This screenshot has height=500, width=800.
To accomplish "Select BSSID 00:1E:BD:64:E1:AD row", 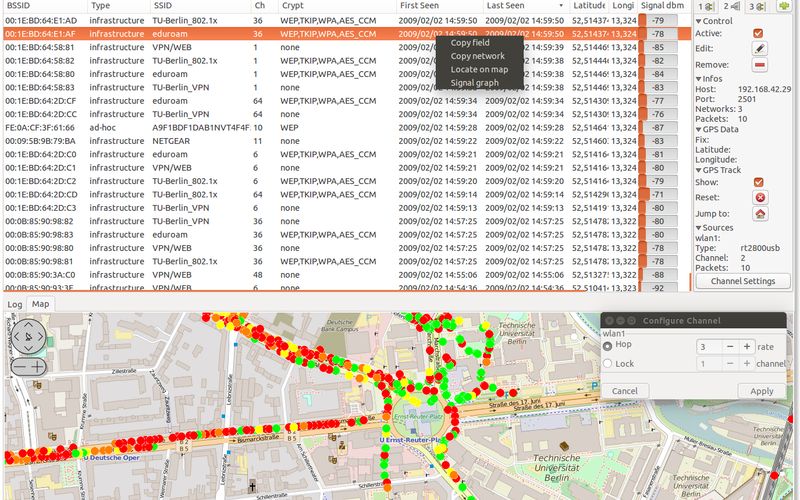I will point(346,20).
